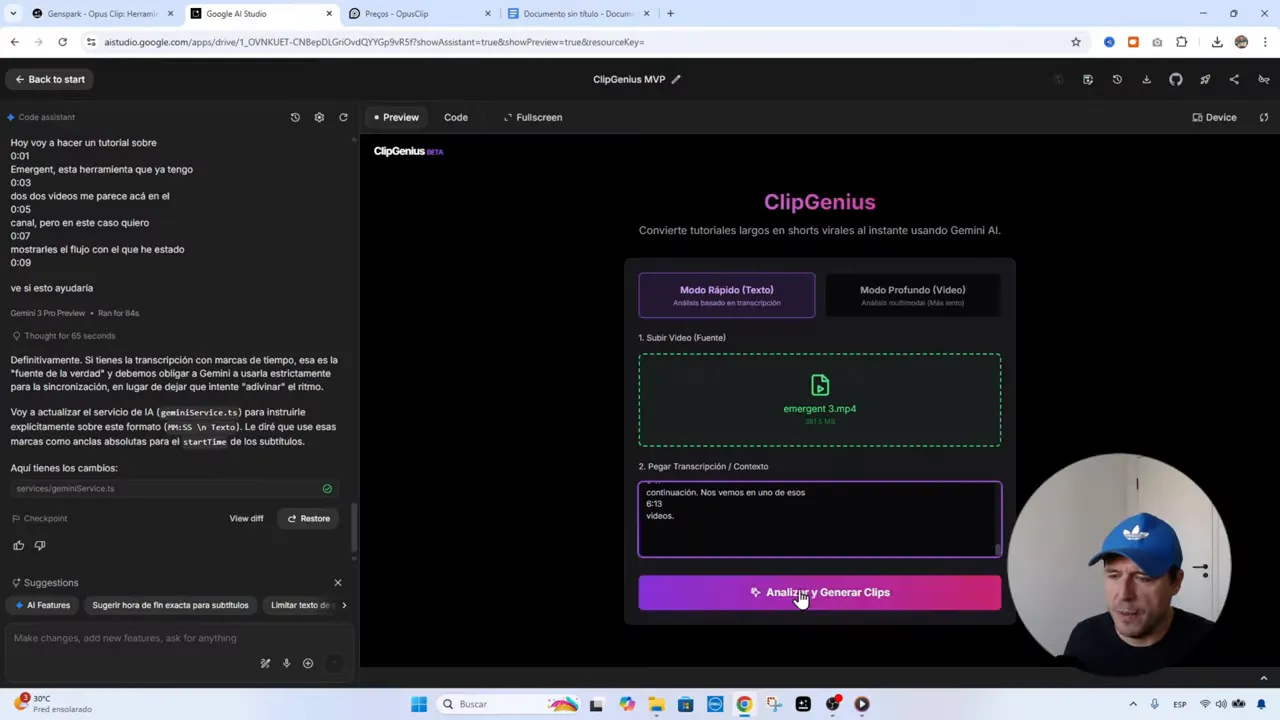Click the Analizar y Generar Clips button
This screenshot has width=1280, height=720.
click(819, 592)
